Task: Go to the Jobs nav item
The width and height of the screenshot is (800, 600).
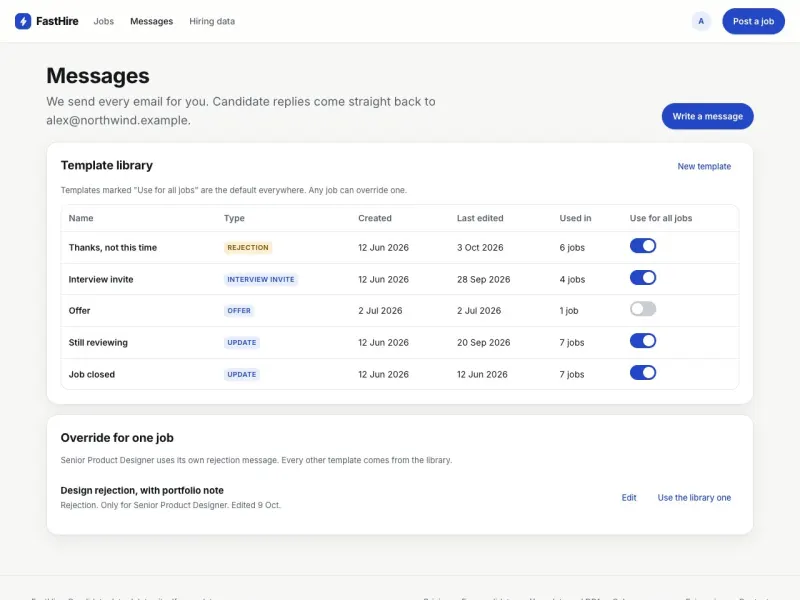Action: (104, 21)
